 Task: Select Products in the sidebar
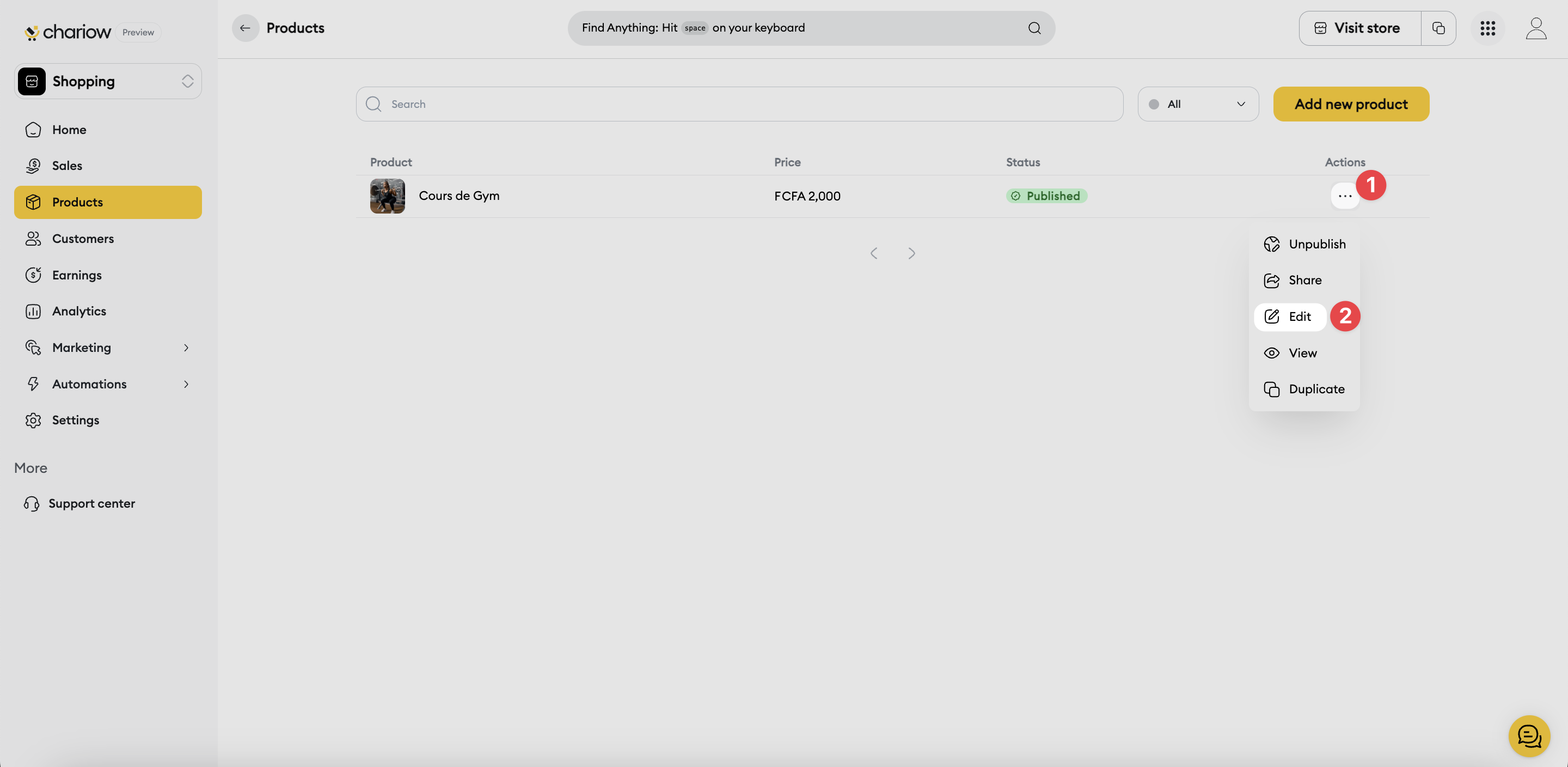108,202
